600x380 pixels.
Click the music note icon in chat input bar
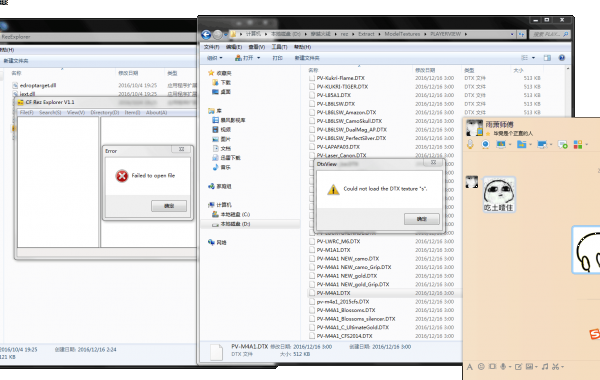[x=545, y=367]
